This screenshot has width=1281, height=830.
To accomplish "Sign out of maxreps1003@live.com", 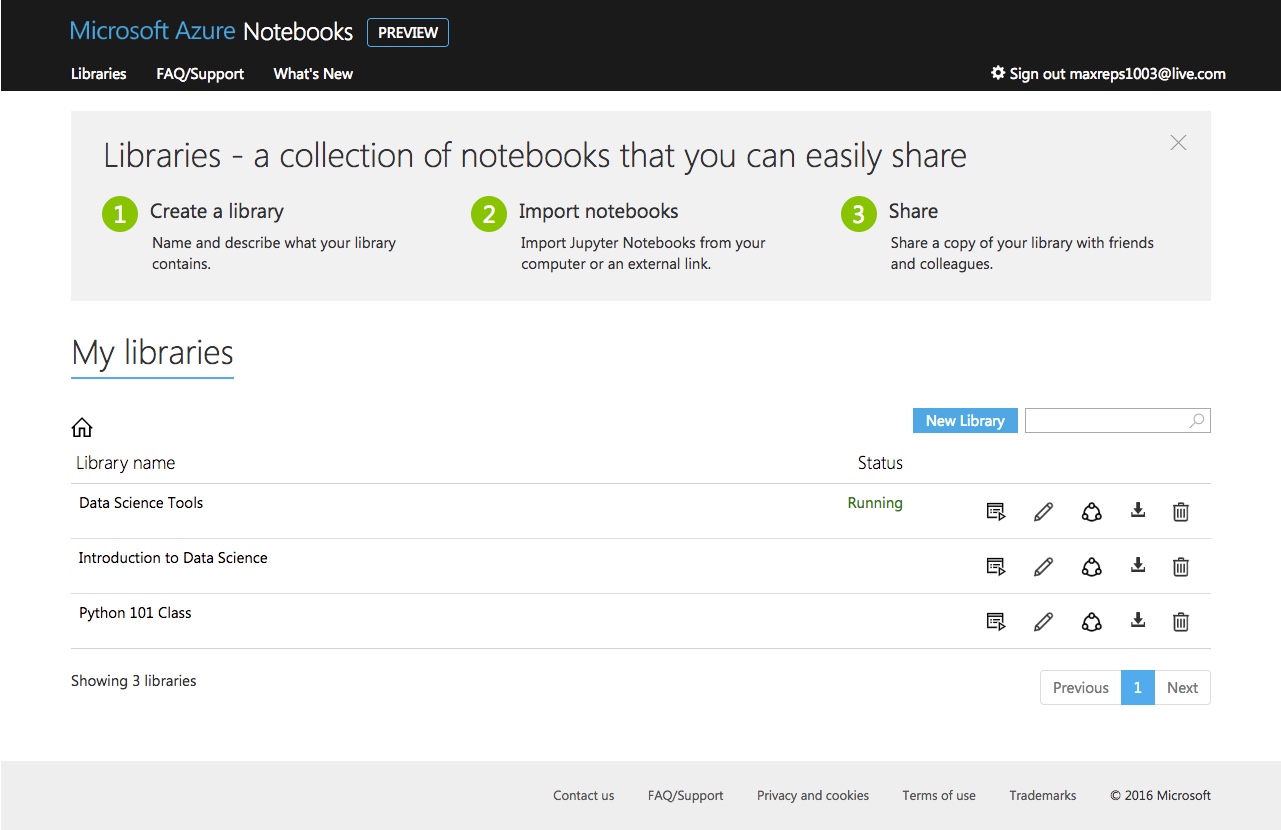I will point(1117,74).
